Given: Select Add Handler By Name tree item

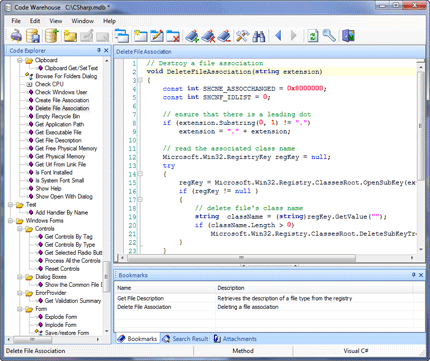Looking at the screenshot, I should pyautogui.click(x=61, y=212).
